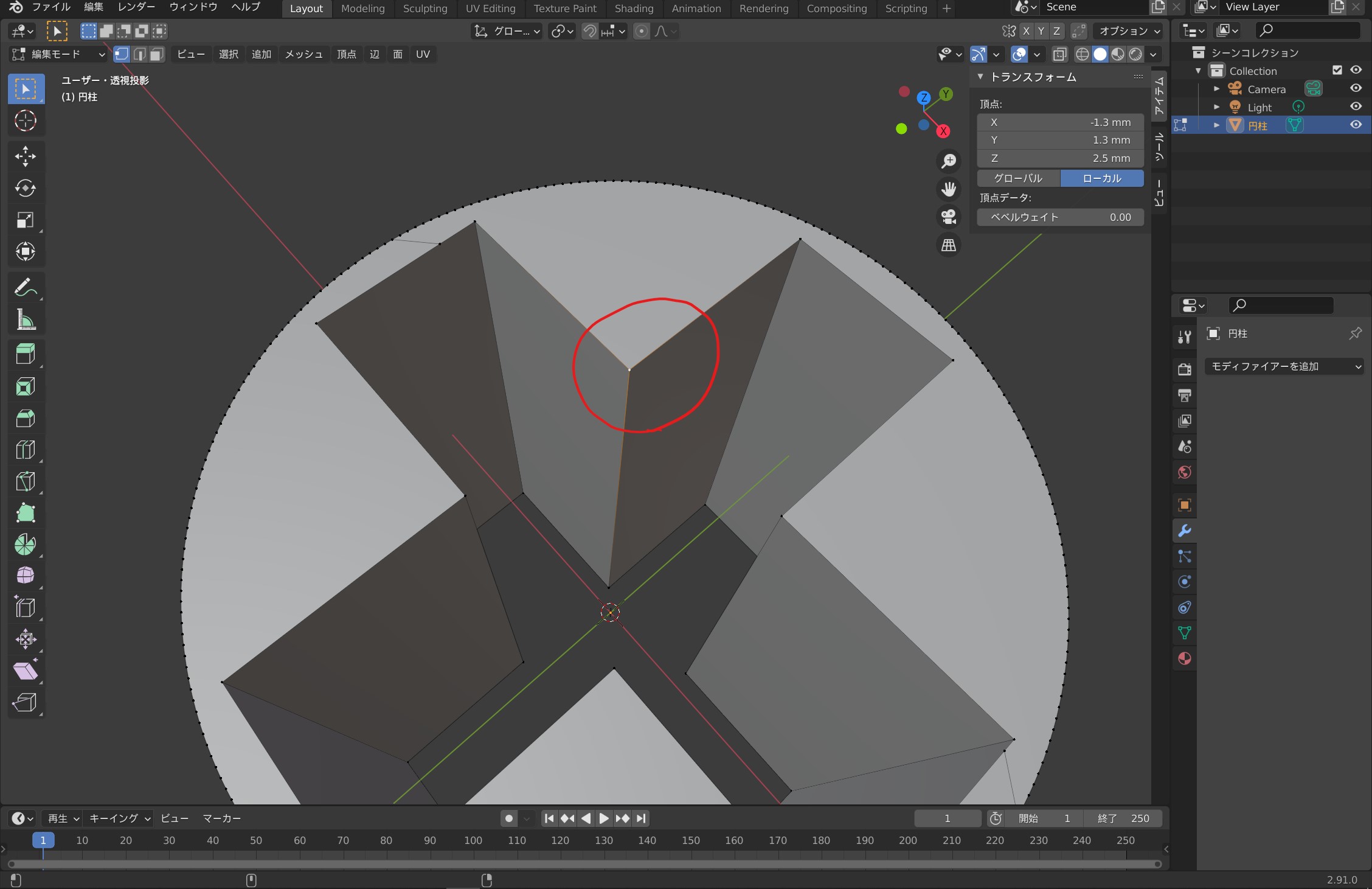Uncheck the Collection exclude checkbox
The height and width of the screenshot is (889, 1372).
[1337, 71]
